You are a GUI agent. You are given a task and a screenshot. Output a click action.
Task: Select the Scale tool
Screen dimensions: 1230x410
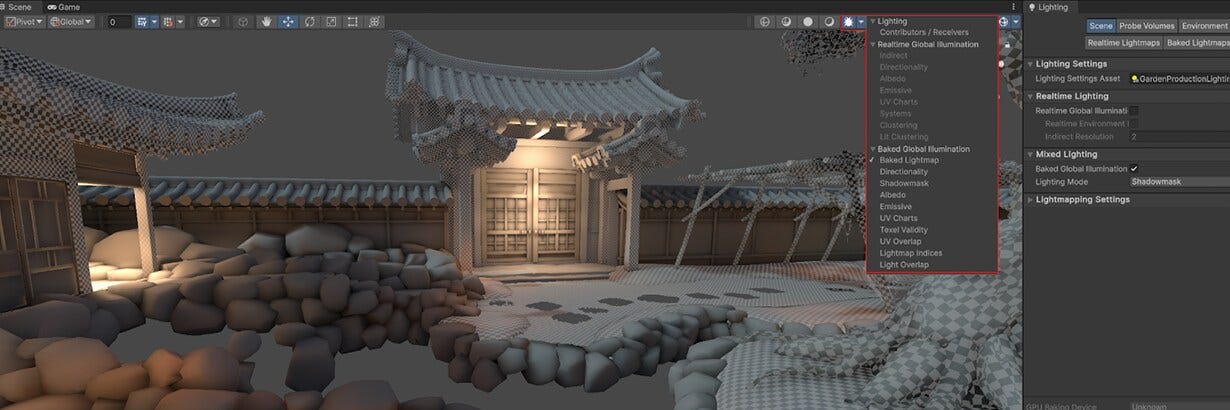click(x=331, y=21)
